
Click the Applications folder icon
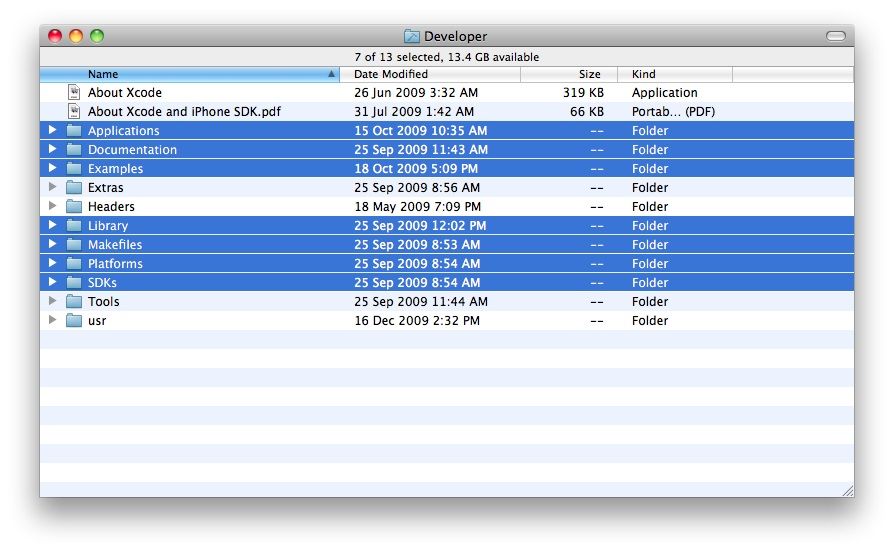pos(74,131)
